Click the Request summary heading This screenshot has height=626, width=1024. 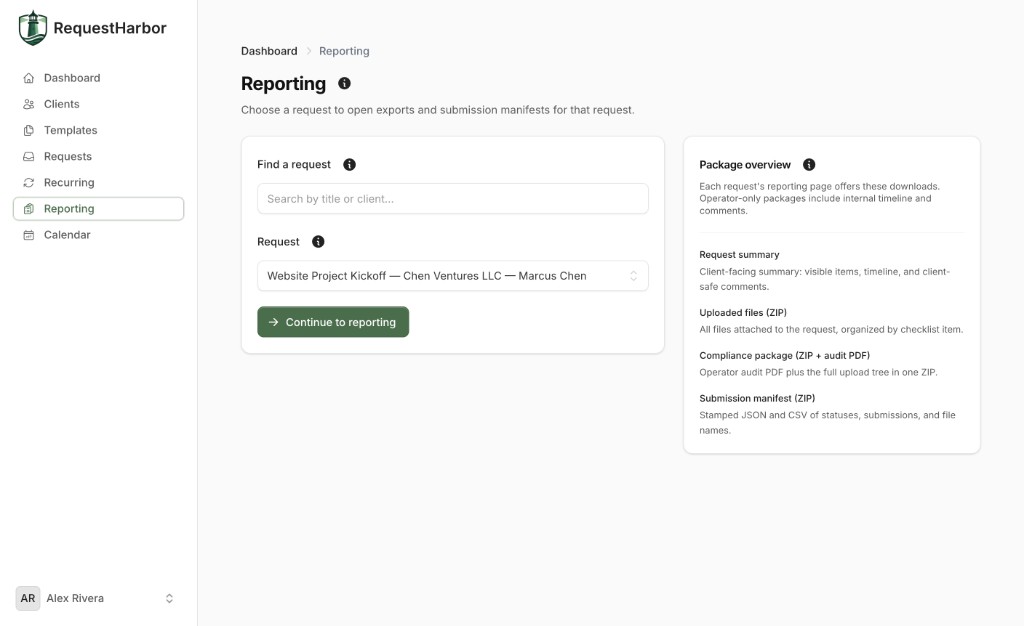click(x=739, y=255)
